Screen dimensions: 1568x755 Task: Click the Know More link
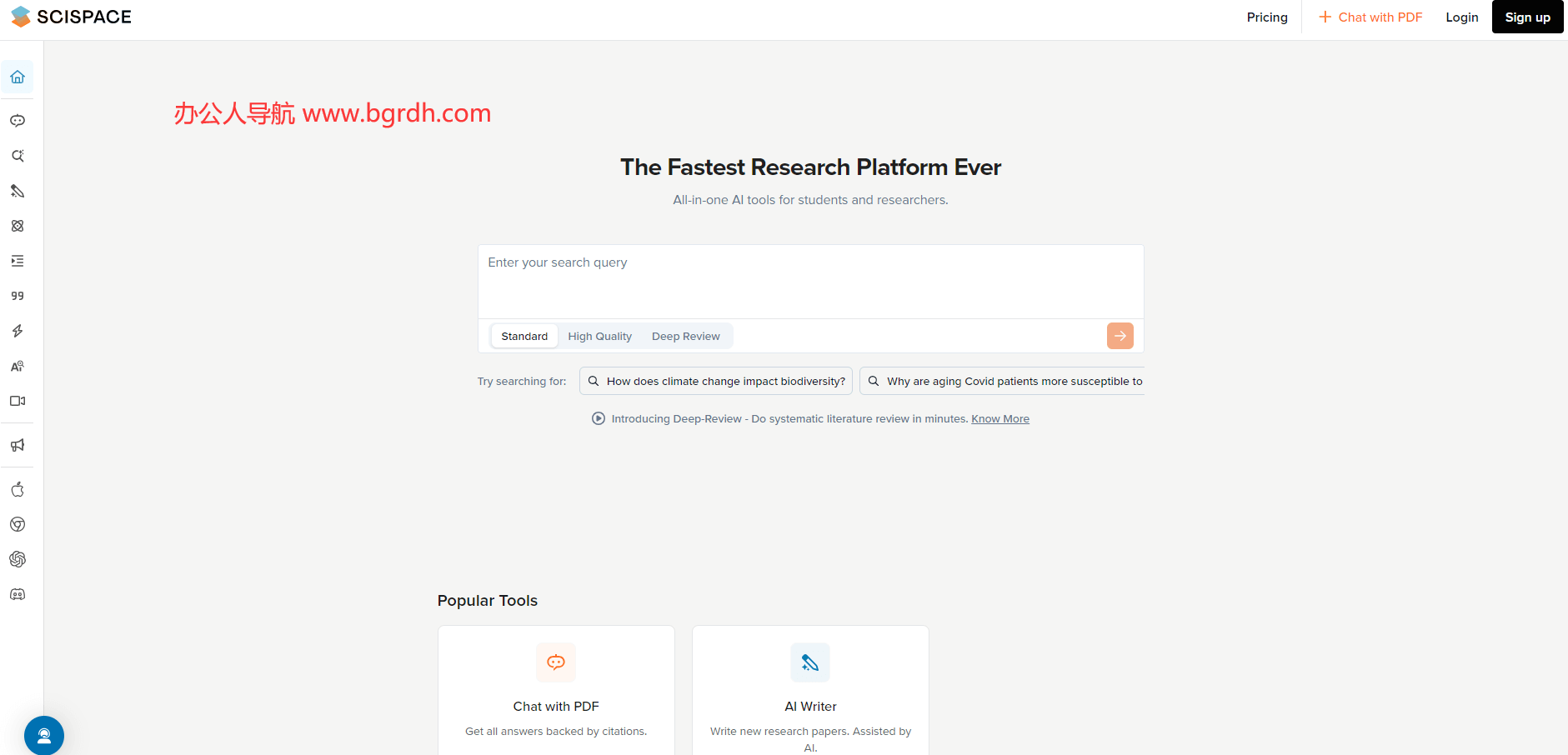click(x=999, y=419)
